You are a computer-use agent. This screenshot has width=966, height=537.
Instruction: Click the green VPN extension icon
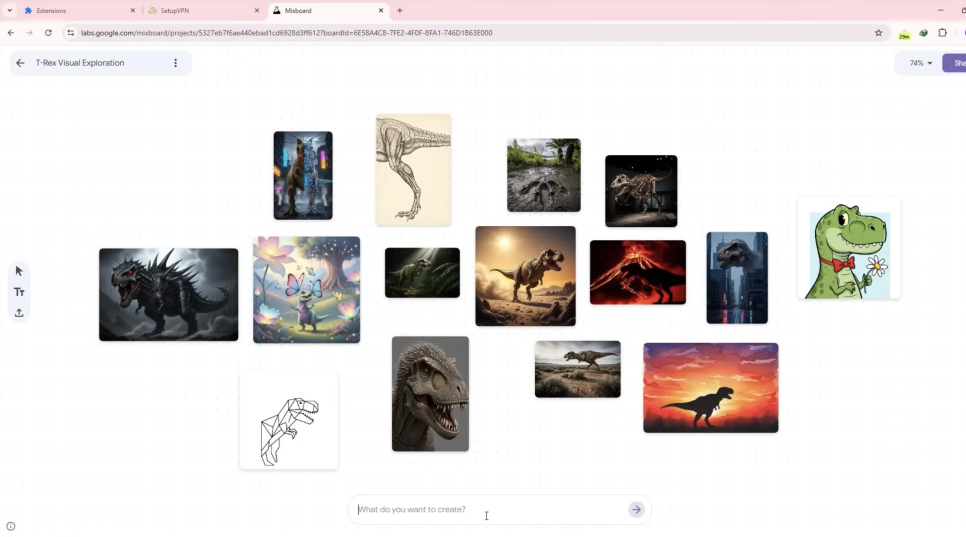click(904, 34)
